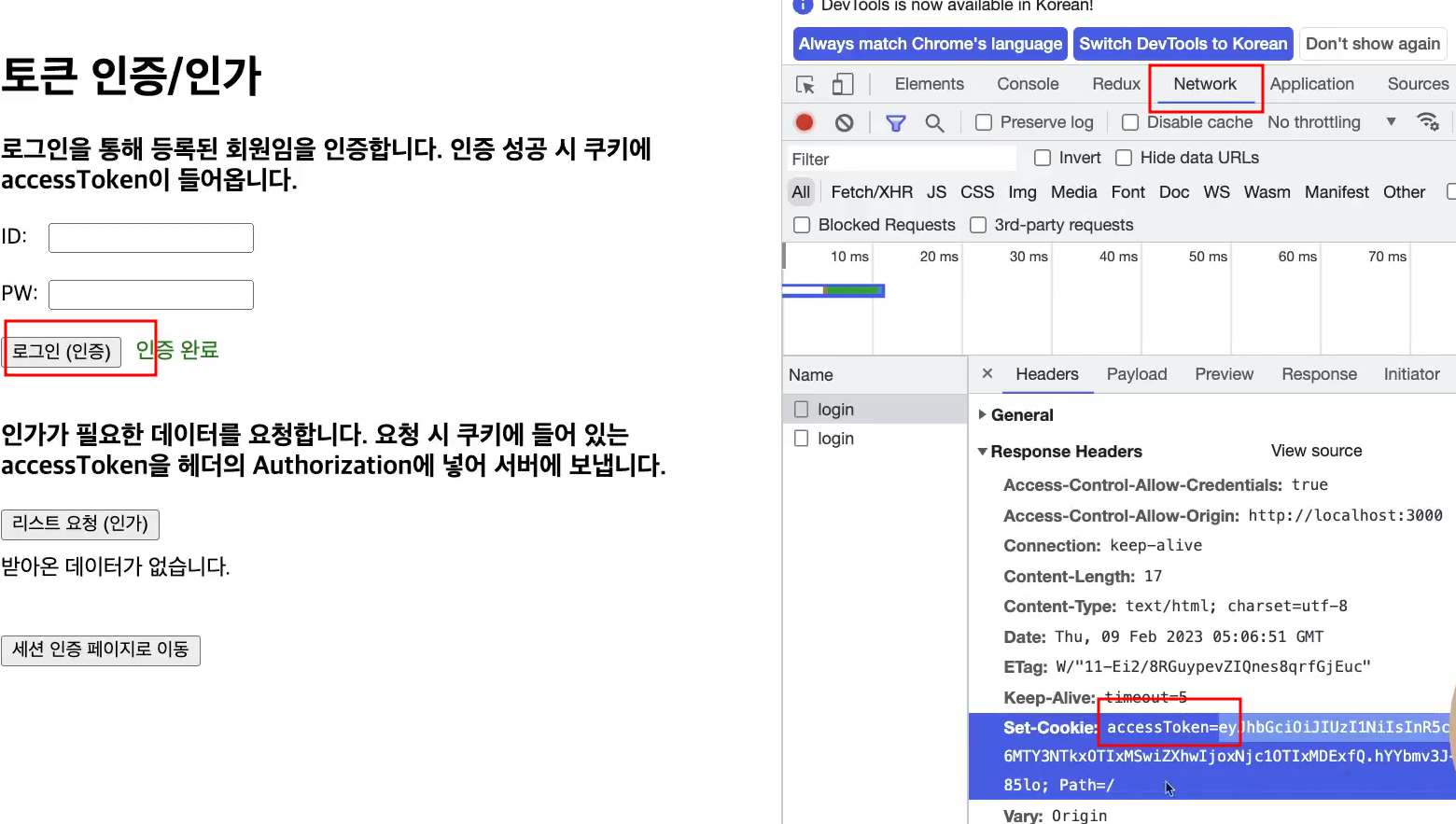The height and width of the screenshot is (824, 1456).
Task: Check Blocked Requests option
Action: (802, 225)
